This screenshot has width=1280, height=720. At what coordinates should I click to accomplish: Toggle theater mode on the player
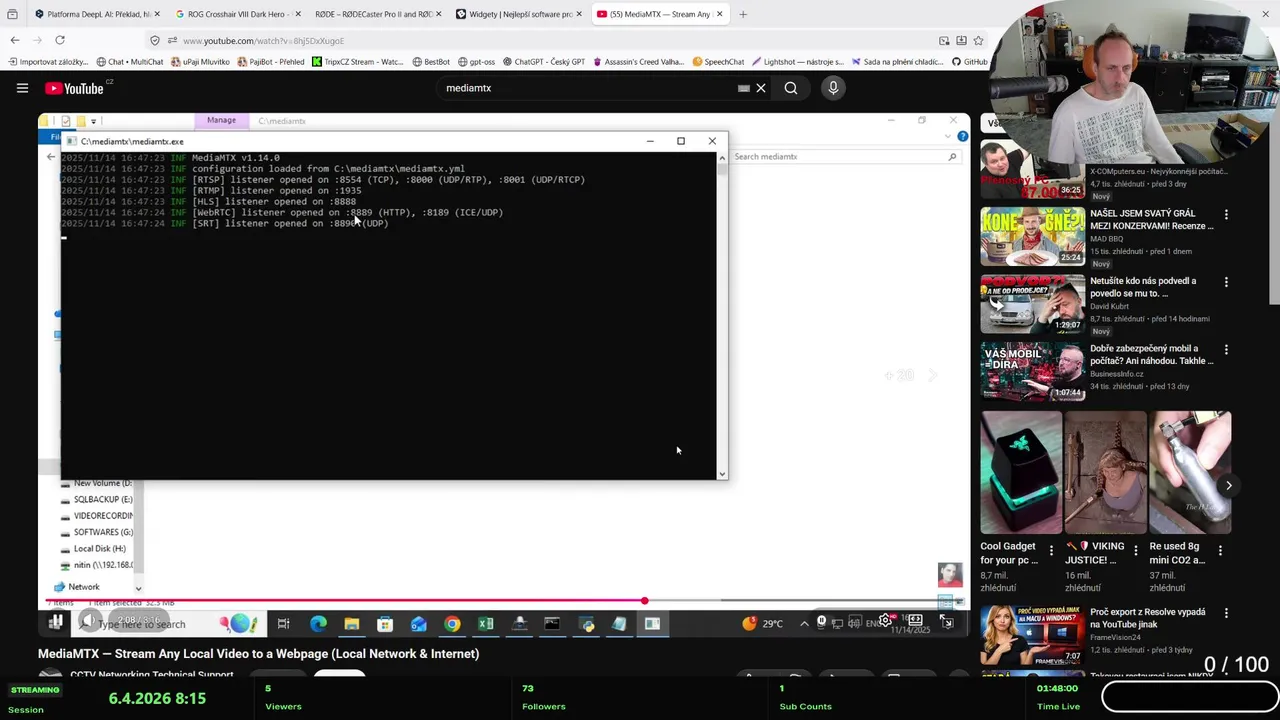(915, 621)
